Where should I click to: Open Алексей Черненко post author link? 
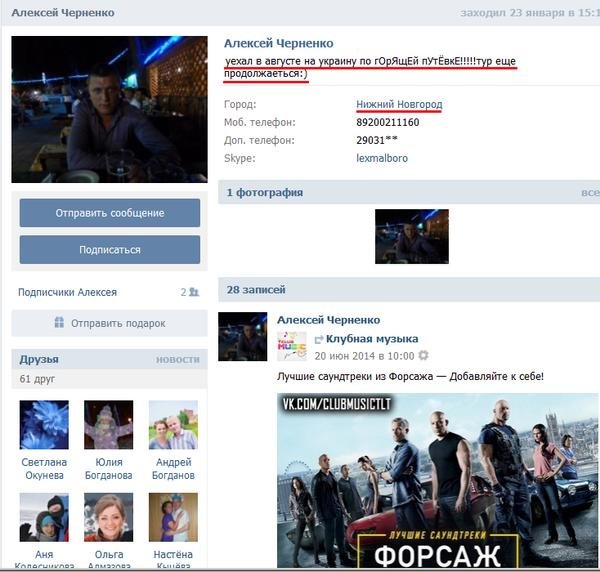329,320
